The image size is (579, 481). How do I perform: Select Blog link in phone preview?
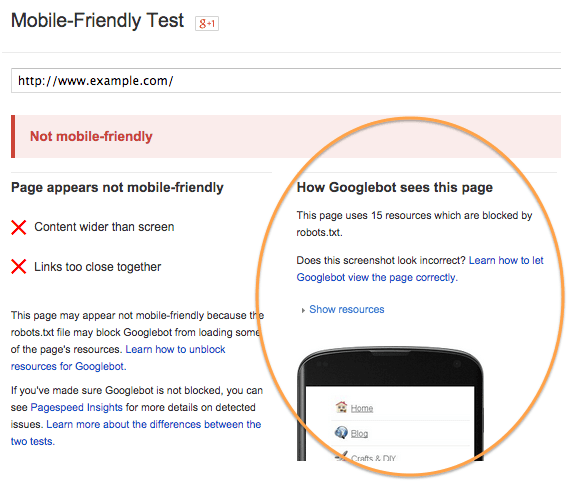359,433
